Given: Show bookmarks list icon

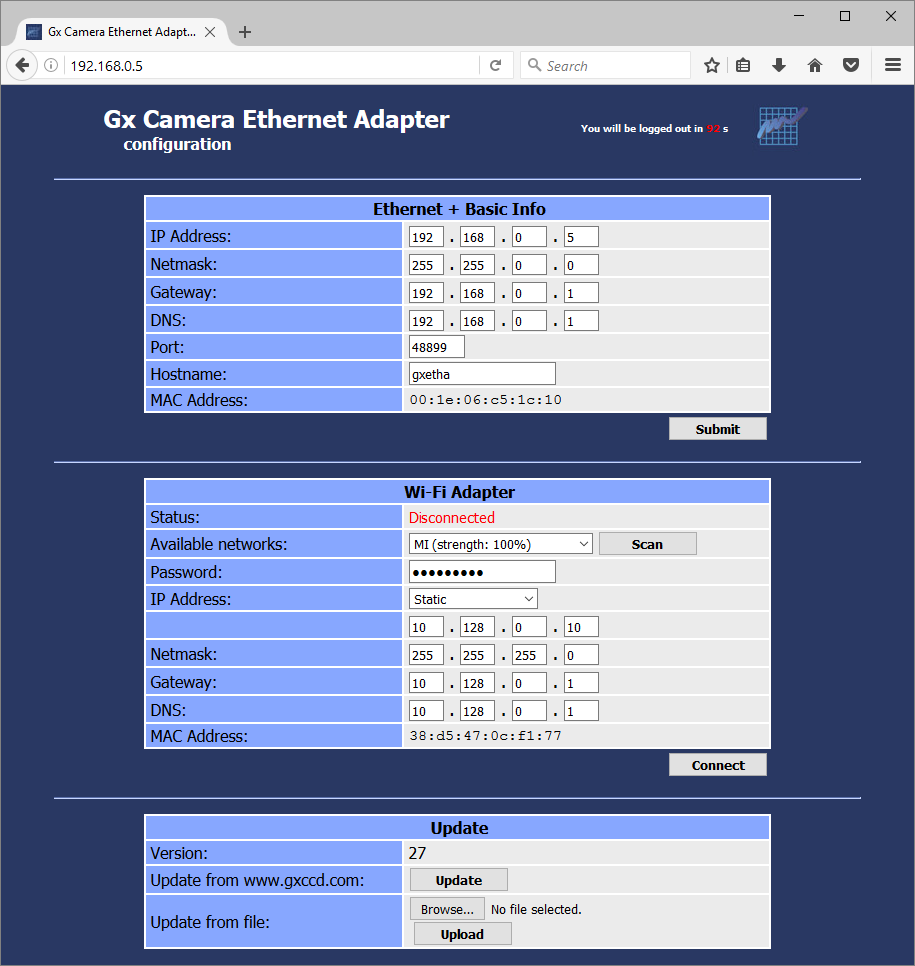Looking at the screenshot, I should 743,65.
